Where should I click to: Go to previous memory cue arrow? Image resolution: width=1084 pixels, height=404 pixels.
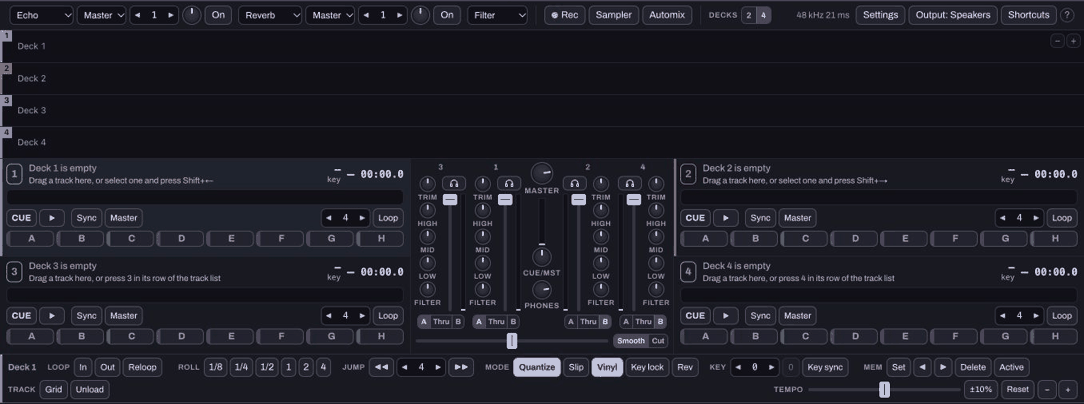click(x=922, y=367)
